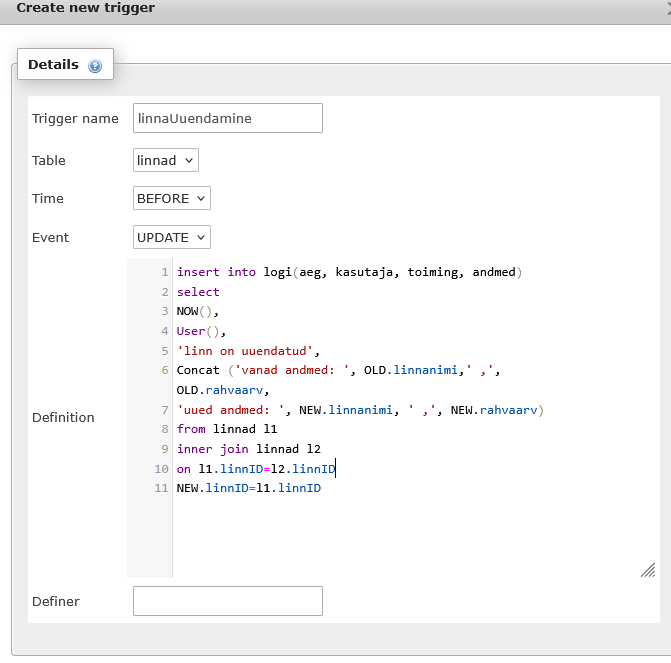The width and height of the screenshot is (671, 663).
Task: Click line number 11 in the editor gutter
Action: point(162,488)
